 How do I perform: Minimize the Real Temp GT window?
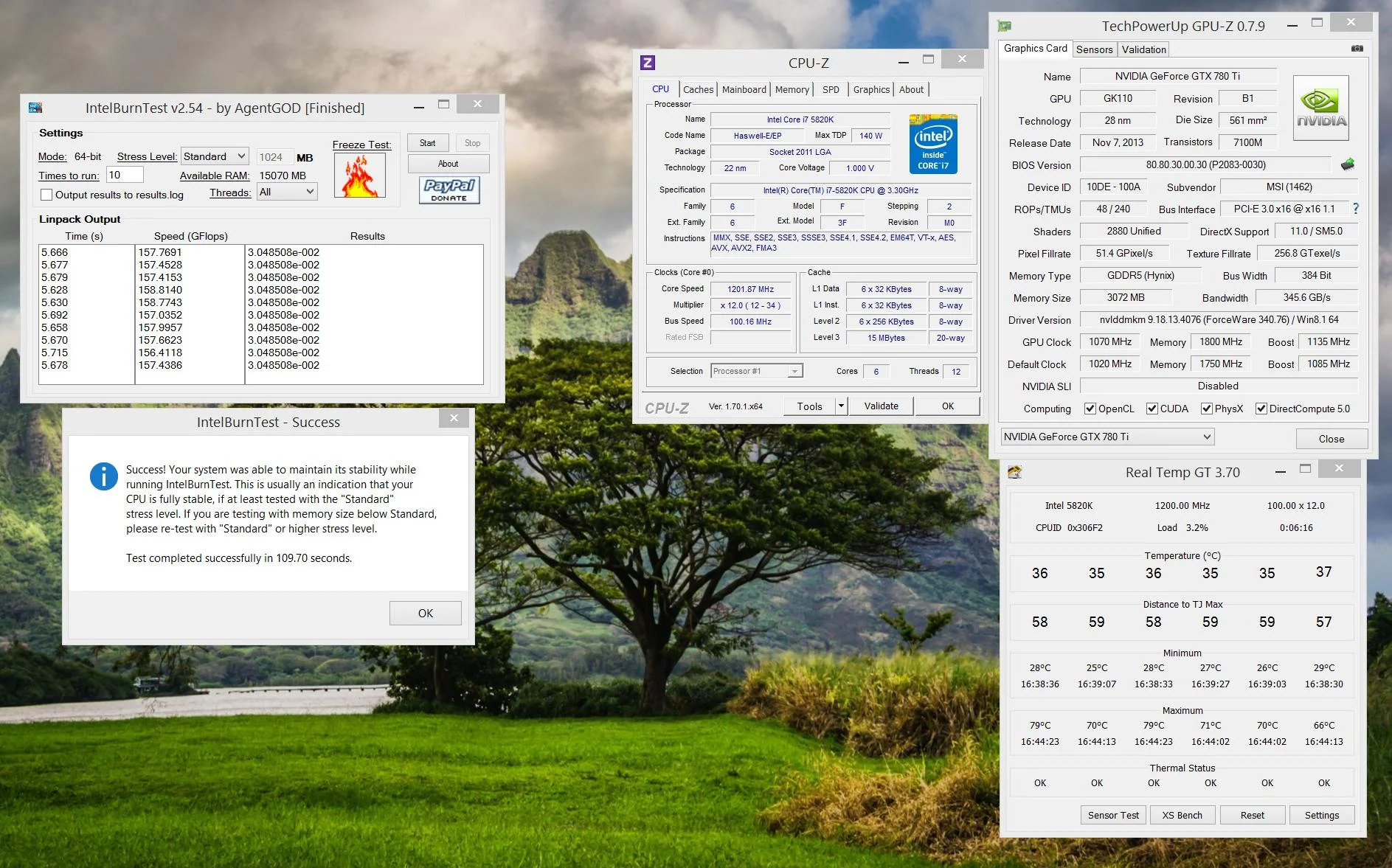pyautogui.click(x=1281, y=471)
